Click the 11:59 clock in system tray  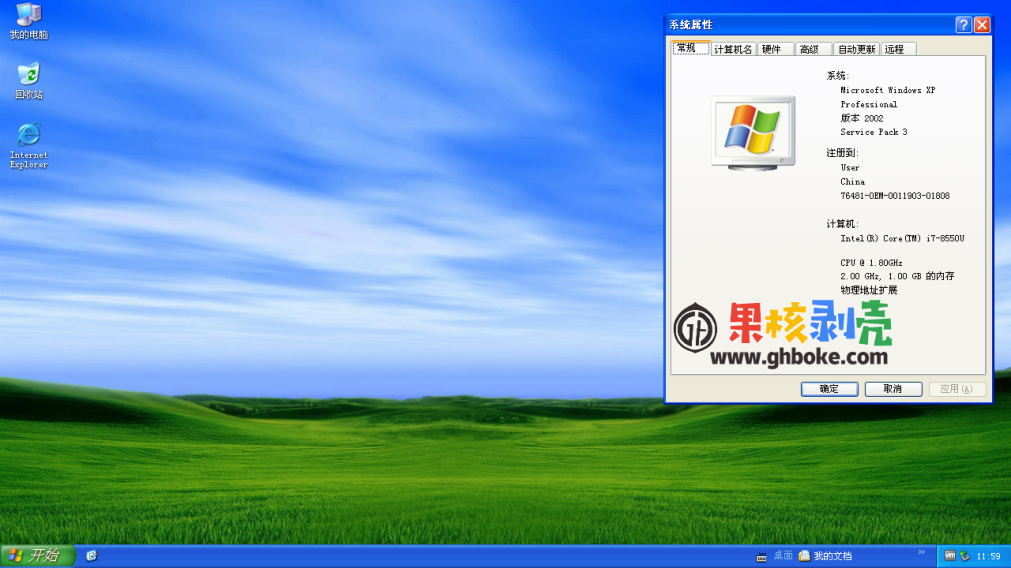tap(988, 556)
